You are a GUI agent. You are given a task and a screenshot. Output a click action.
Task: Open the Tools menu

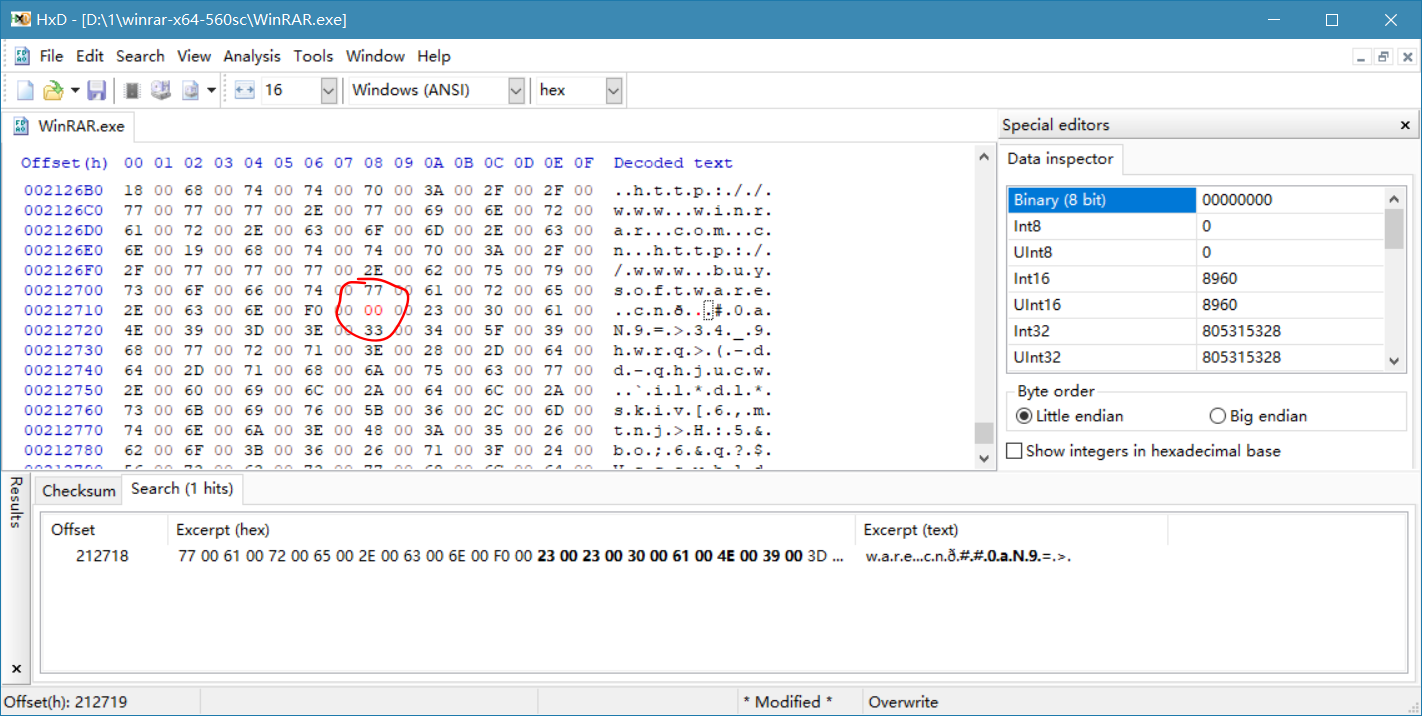pyautogui.click(x=313, y=56)
